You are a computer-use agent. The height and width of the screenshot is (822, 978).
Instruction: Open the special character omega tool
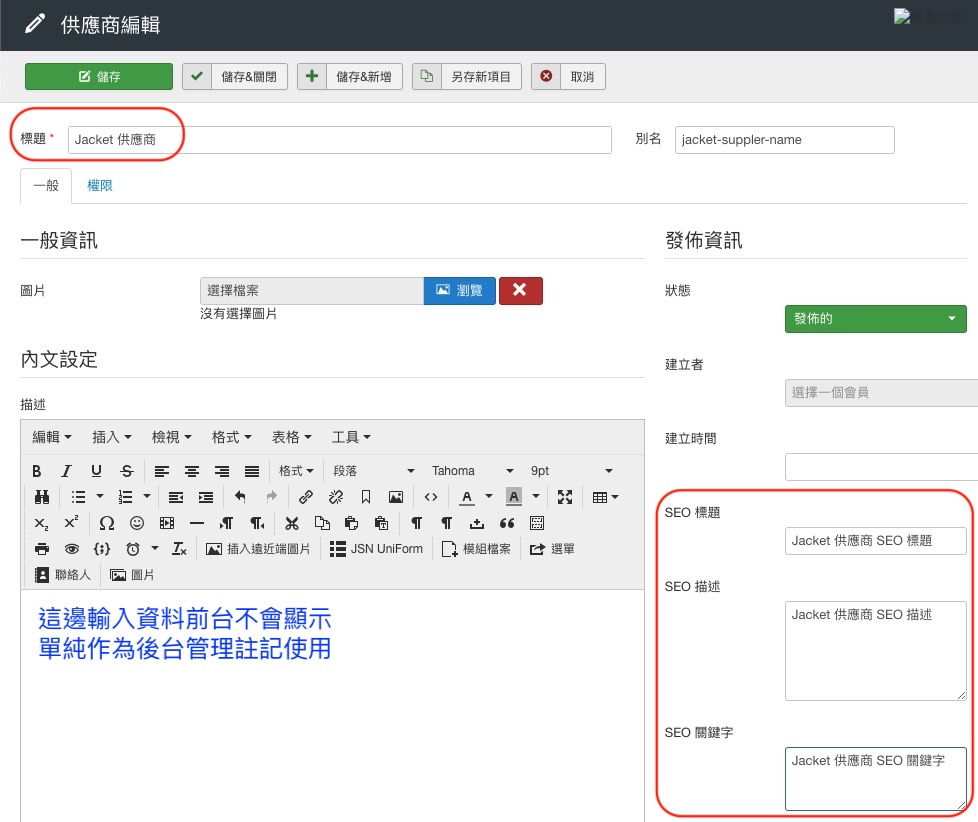106,523
